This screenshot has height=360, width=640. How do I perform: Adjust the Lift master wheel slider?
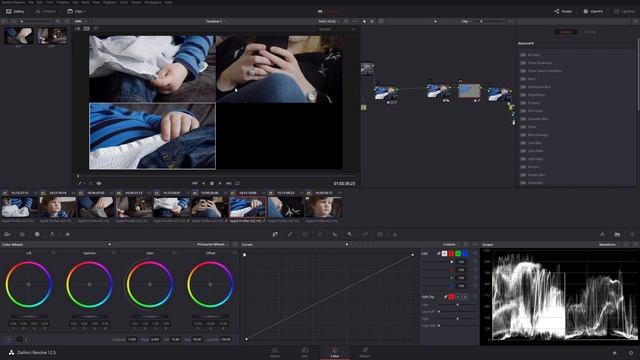(x=29, y=316)
